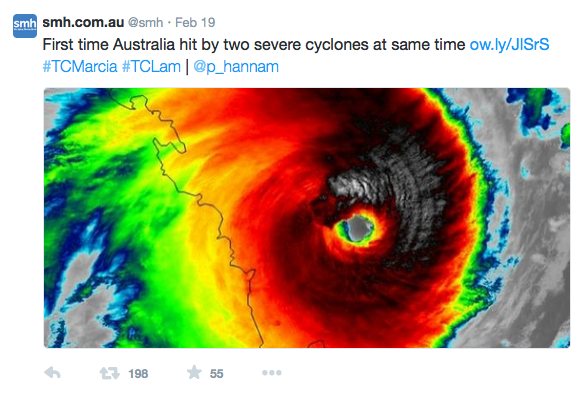Image resolution: width=586 pixels, height=396 pixels.
Task: Open the more options ellipsis menu
Action: (272, 372)
